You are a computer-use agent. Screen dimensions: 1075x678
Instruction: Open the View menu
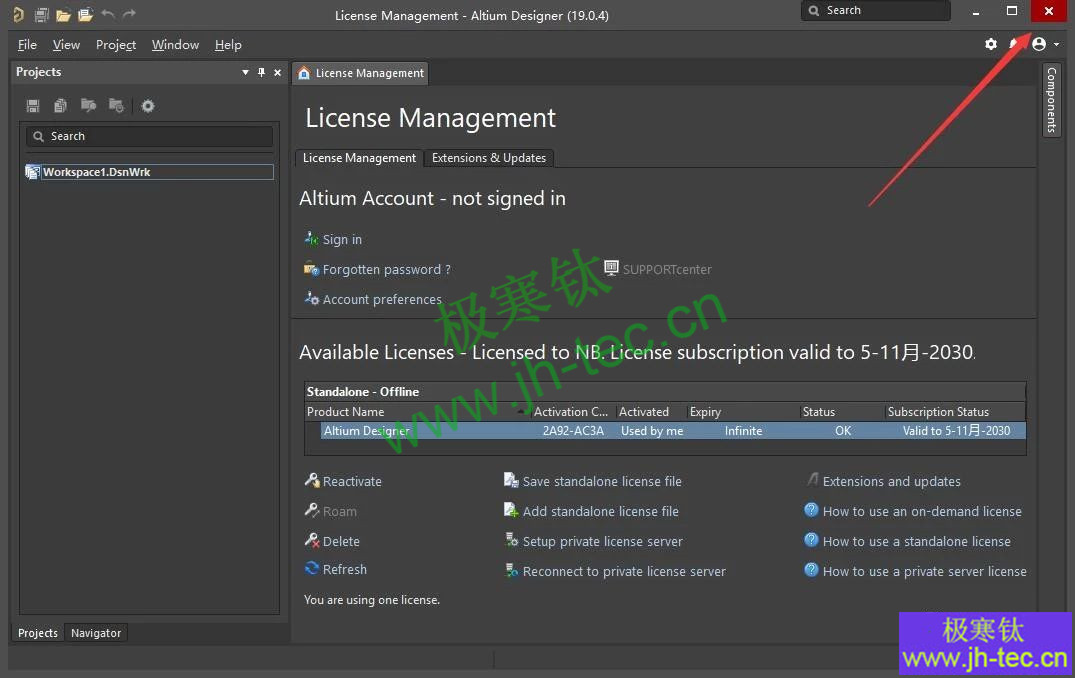tap(67, 45)
